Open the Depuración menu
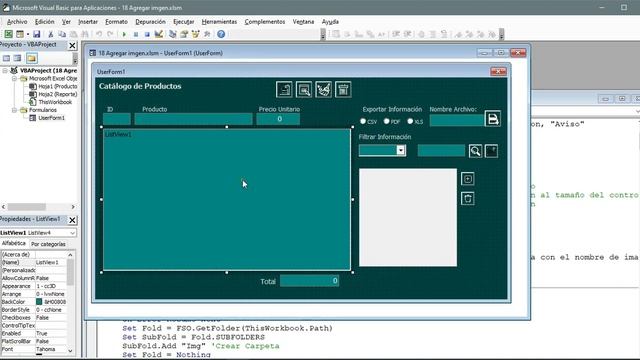640x360 pixels. tap(151, 22)
